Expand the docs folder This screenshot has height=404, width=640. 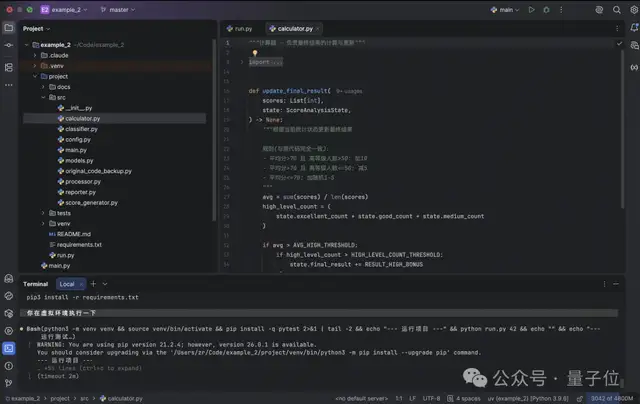tap(42, 87)
